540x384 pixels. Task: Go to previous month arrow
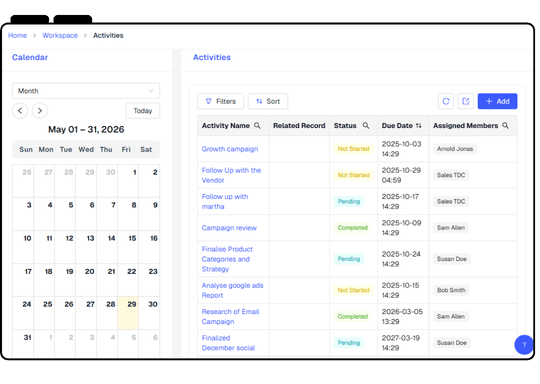pyautogui.click(x=20, y=111)
